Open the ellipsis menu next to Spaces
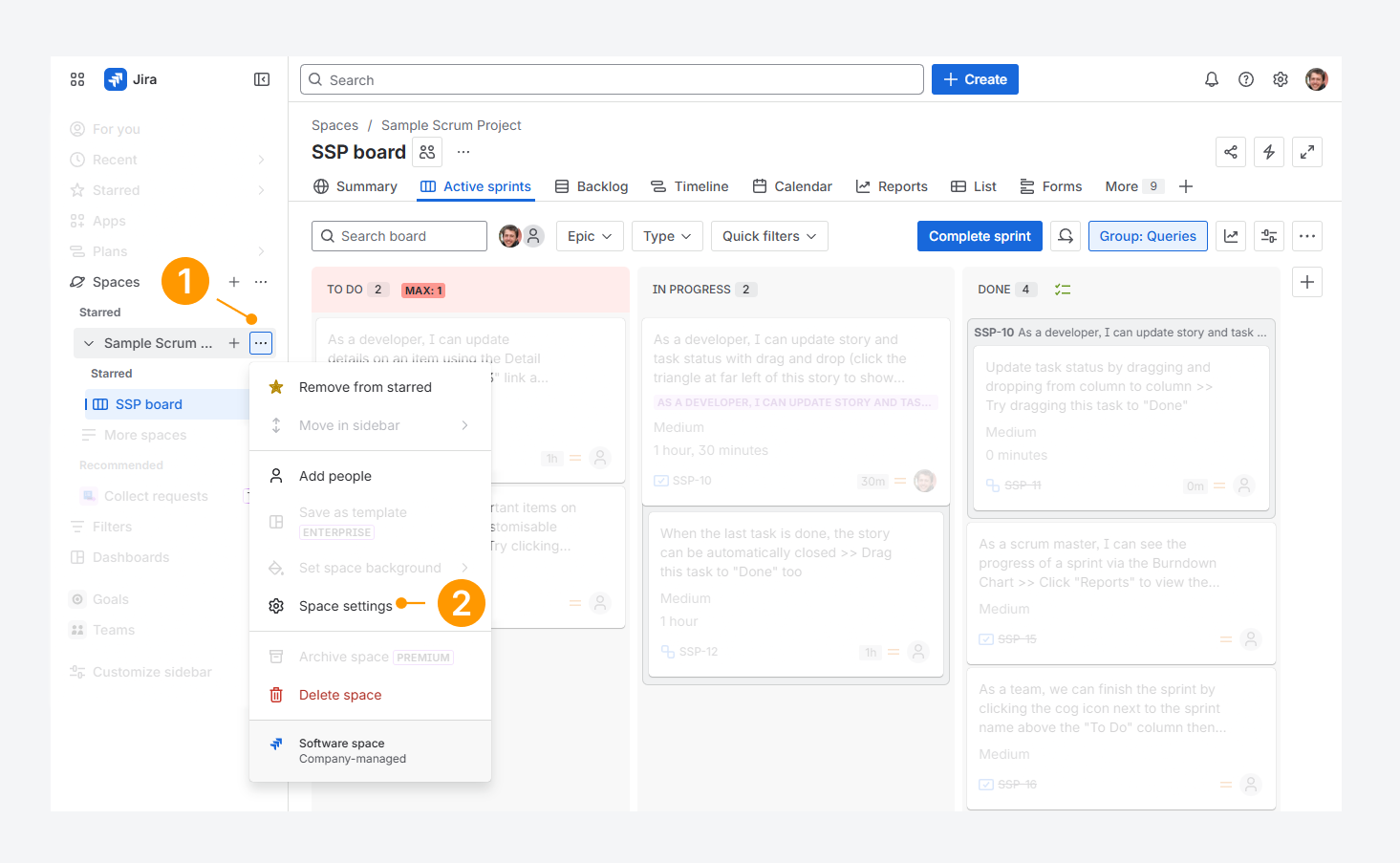The height and width of the screenshot is (863, 1400). 261,282
